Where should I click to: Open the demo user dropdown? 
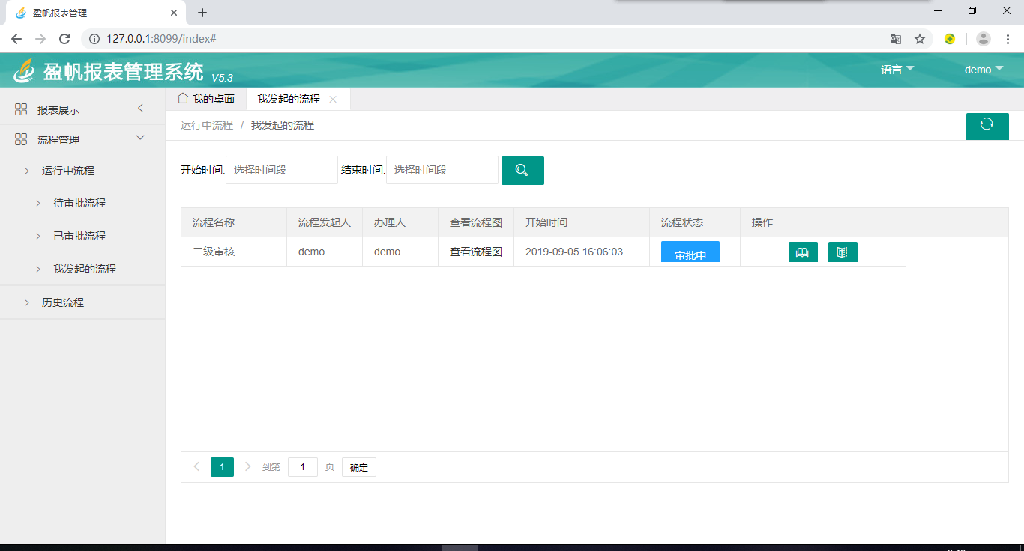pyautogui.click(x=983, y=70)
